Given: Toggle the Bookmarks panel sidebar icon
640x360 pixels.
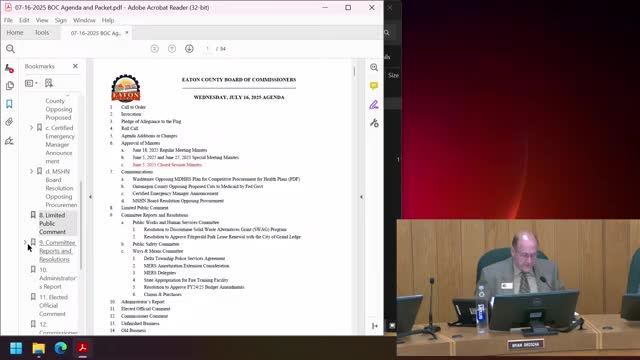Looking at the screenshot, I should pos(9,104).
